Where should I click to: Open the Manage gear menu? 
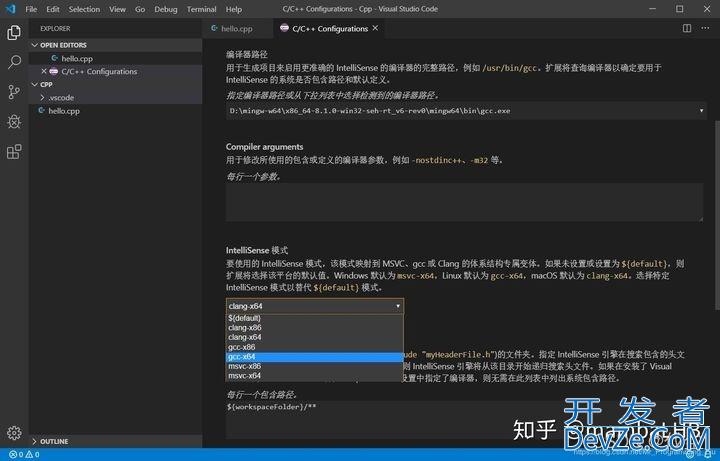click(14, 433)
